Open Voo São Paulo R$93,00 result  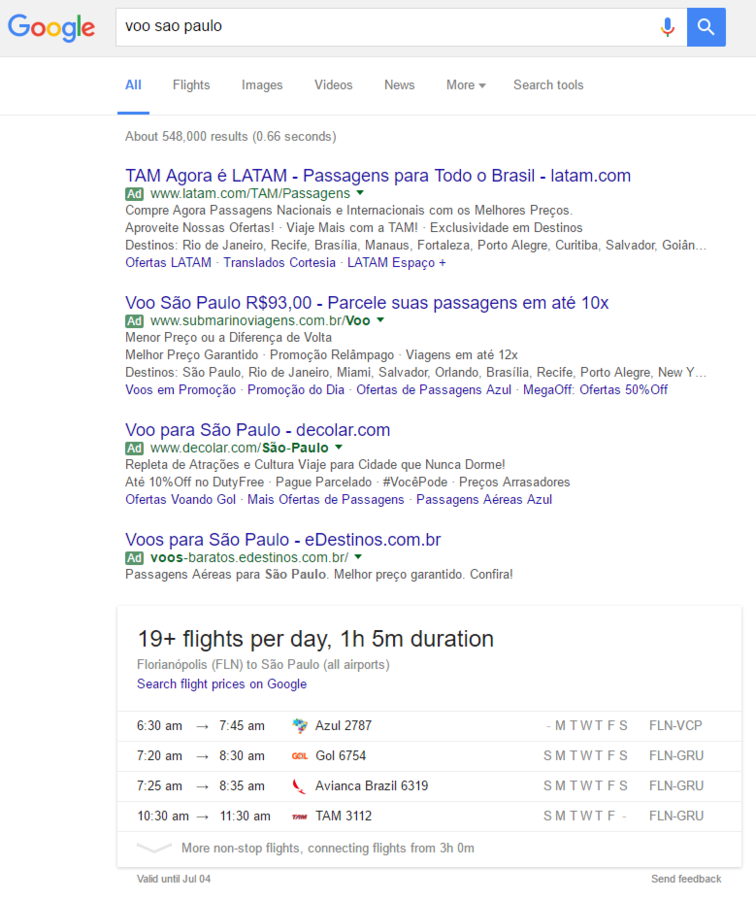click(x=367, y=302)
